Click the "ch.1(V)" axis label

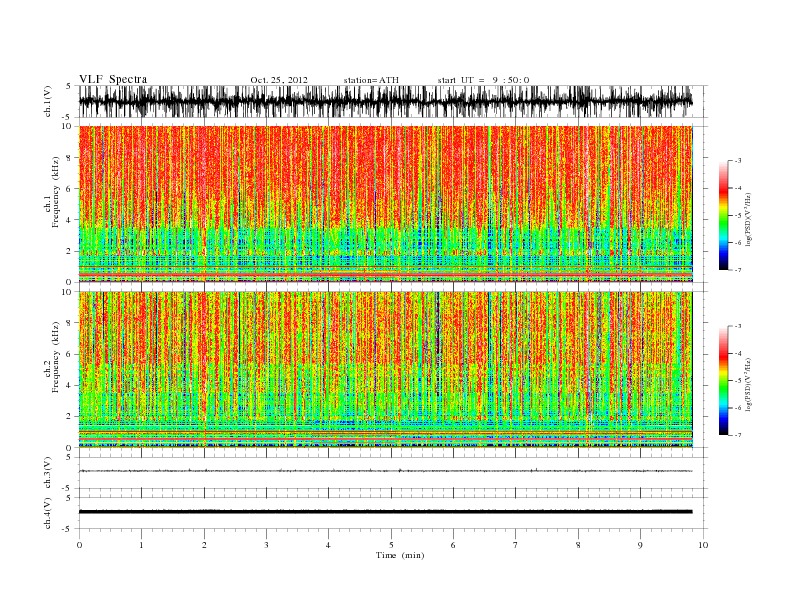[x=48, y=101]
